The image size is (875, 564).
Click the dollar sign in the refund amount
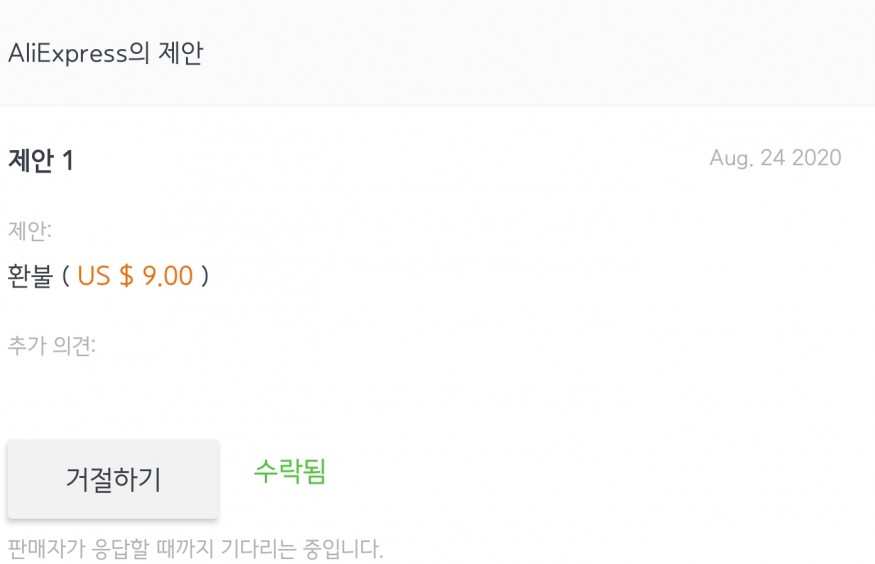pos(126,276)
